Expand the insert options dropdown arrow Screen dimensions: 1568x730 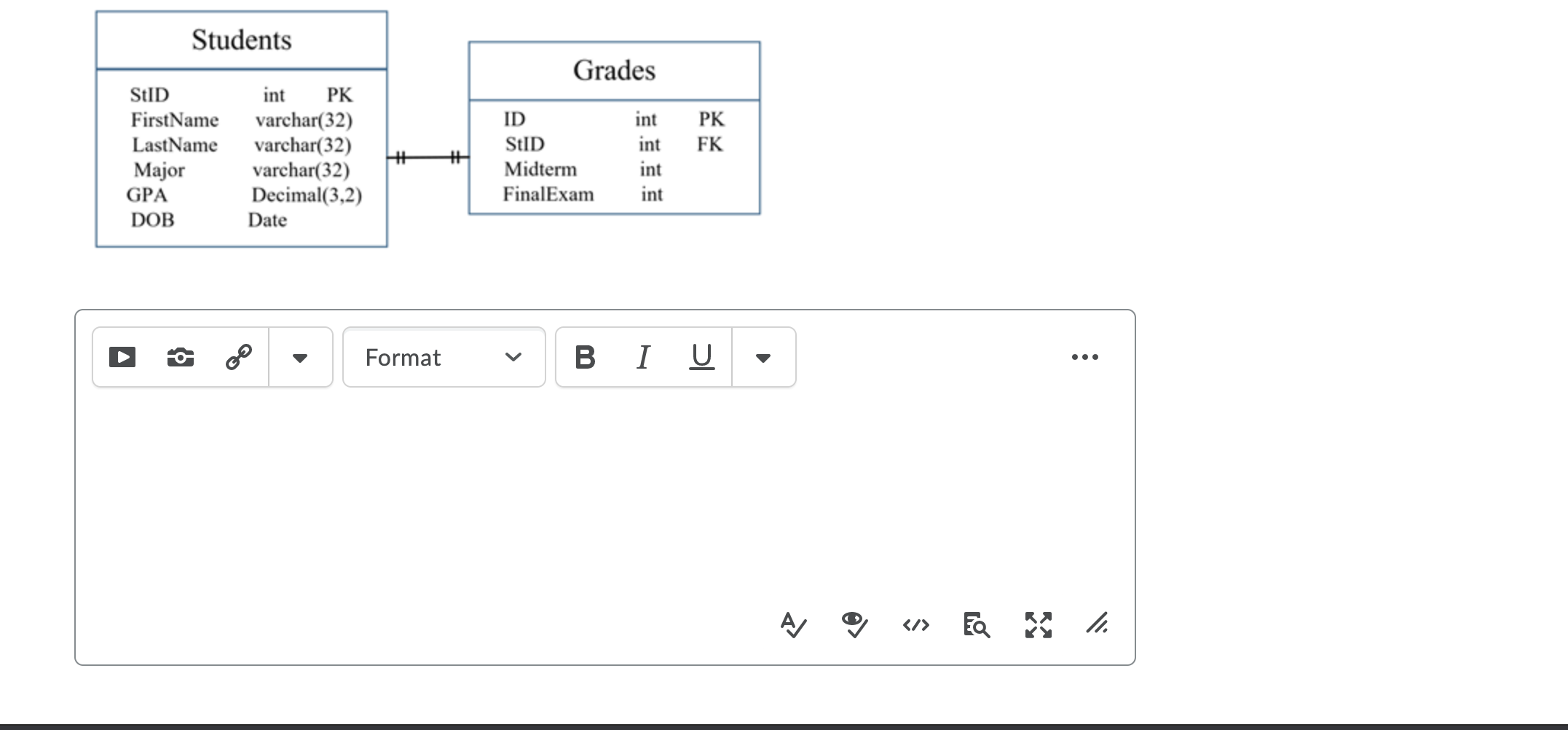pos(300,358)
